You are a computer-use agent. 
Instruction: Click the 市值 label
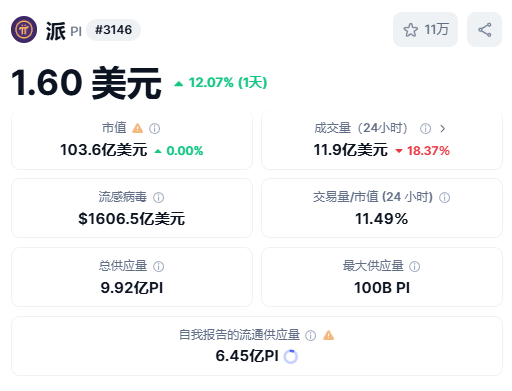[x=114, y=128]
